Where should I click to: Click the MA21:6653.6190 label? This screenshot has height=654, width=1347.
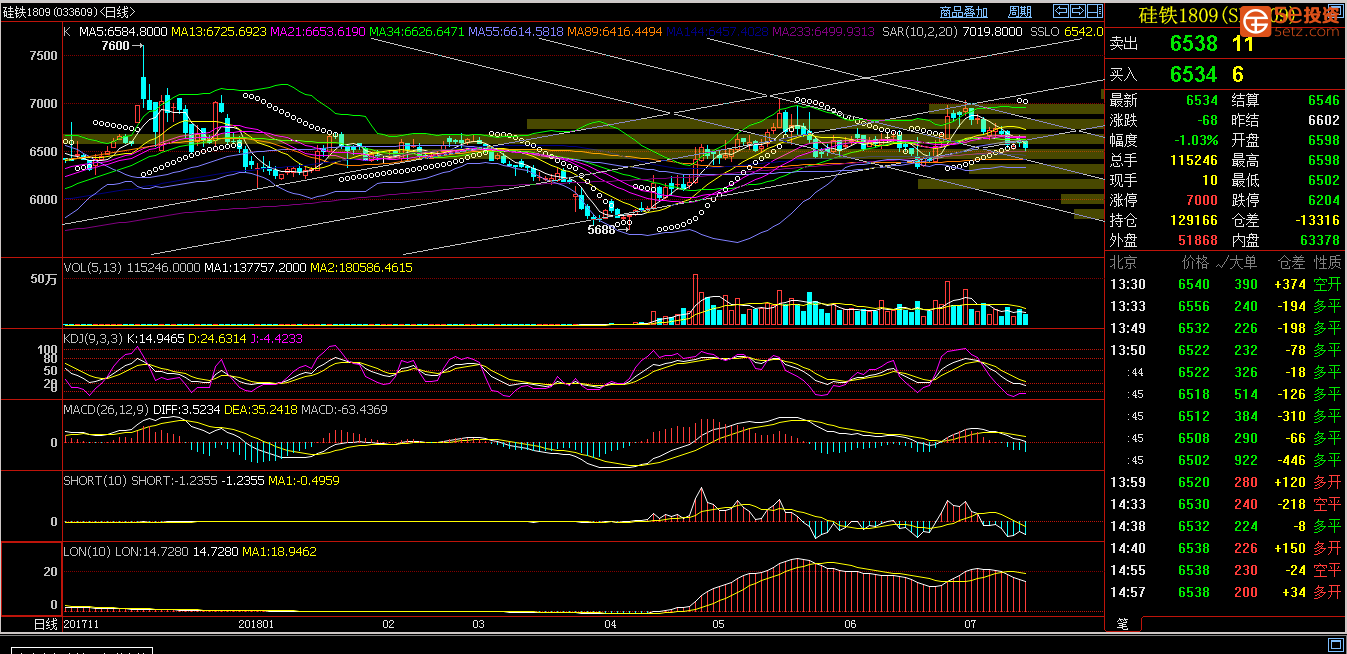pos(318,32)
